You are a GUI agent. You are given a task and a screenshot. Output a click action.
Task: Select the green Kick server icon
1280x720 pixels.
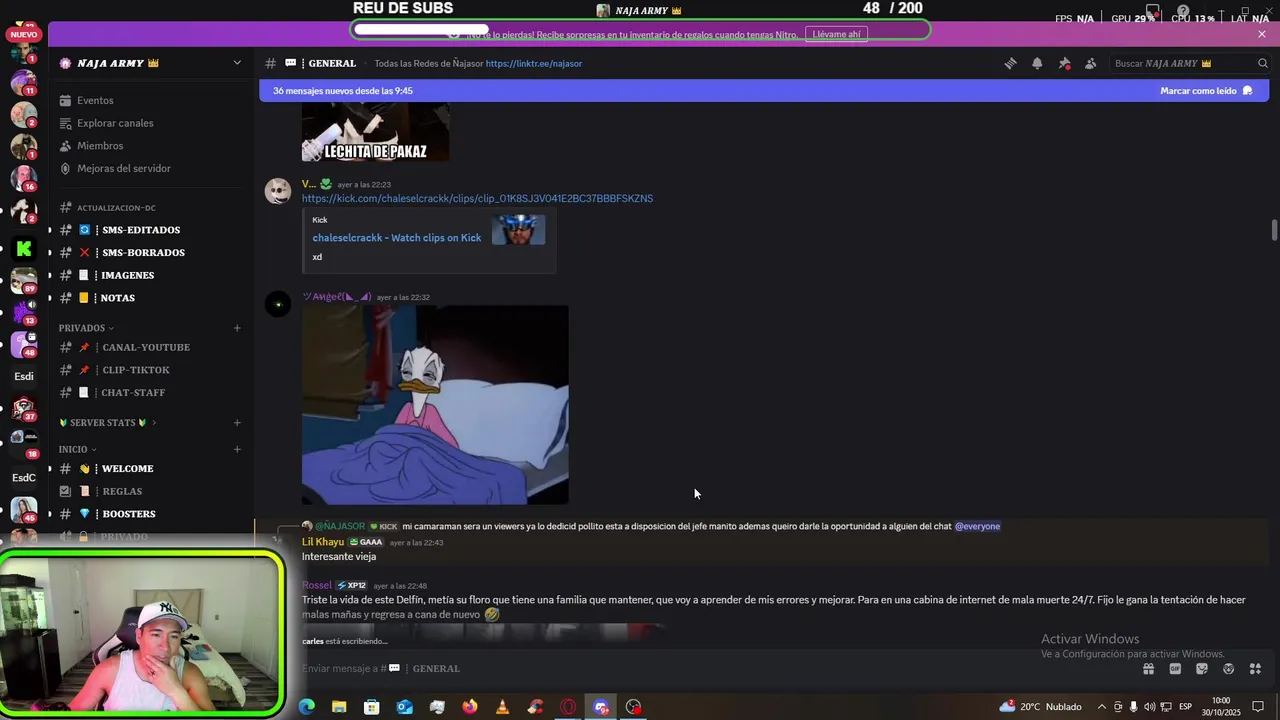click(24, 248)
